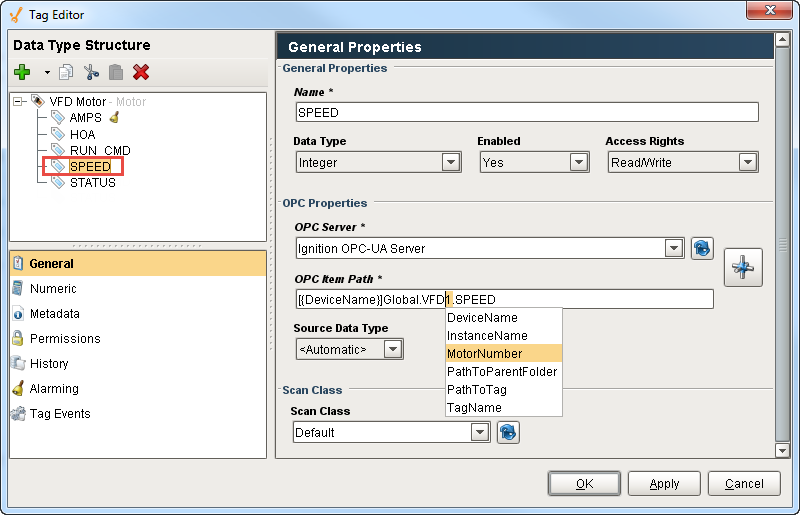
Task: Click the paste clipboard icon
Action: click(x=116, y=72)
